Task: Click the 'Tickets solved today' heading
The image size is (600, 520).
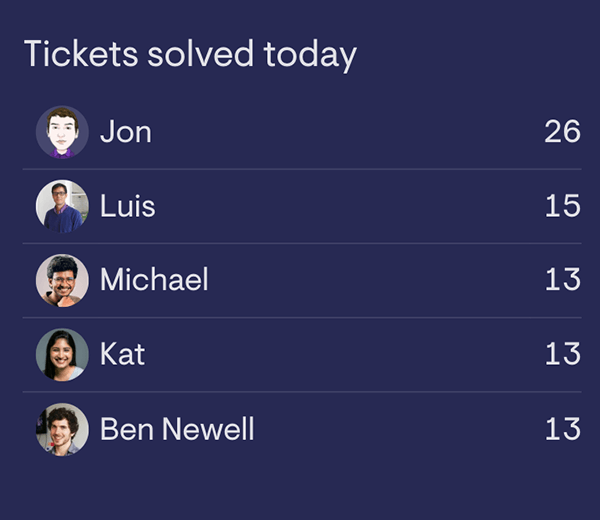Action: 190,54
